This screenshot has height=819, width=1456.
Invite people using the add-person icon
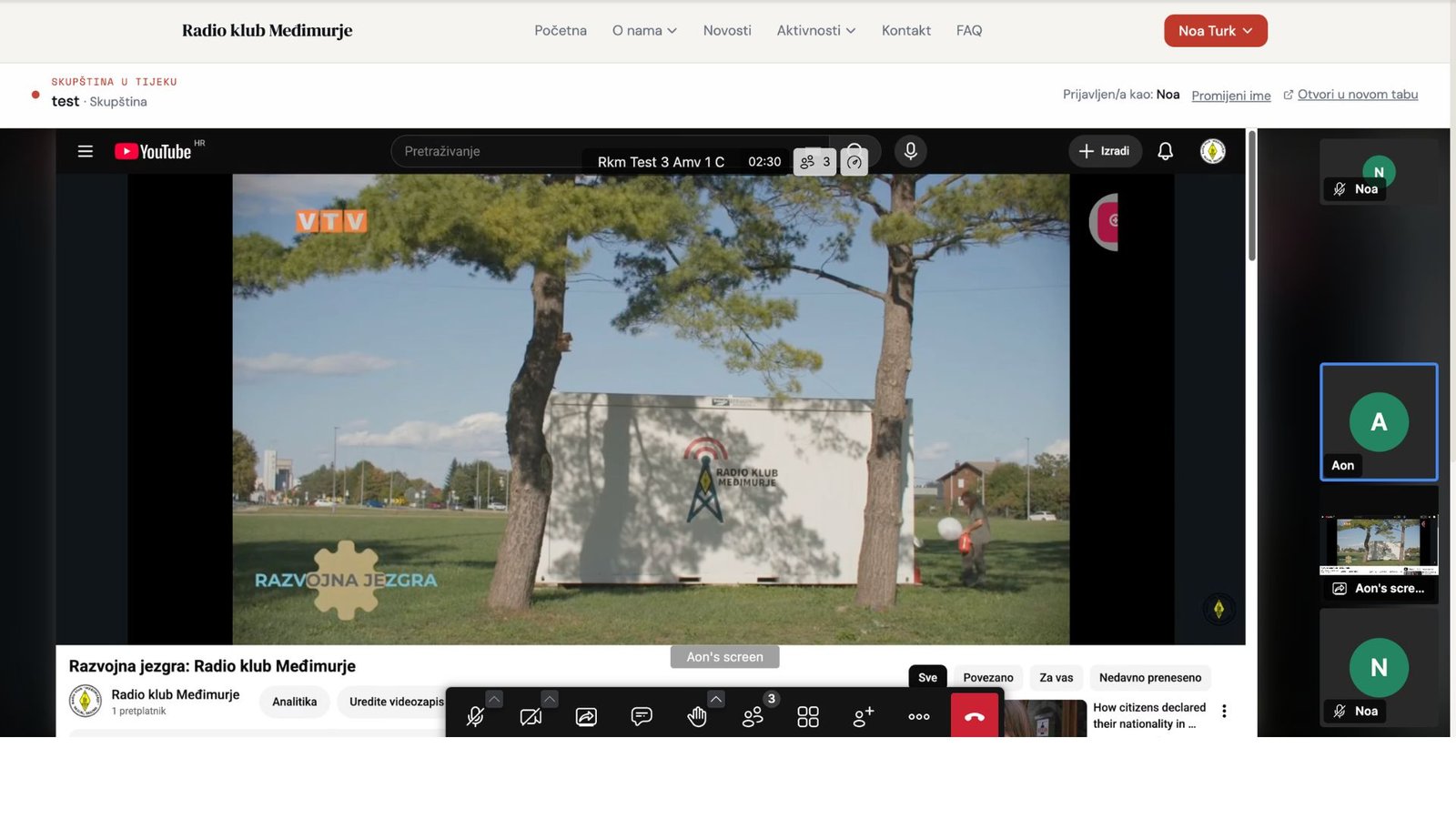pos(864,717)
